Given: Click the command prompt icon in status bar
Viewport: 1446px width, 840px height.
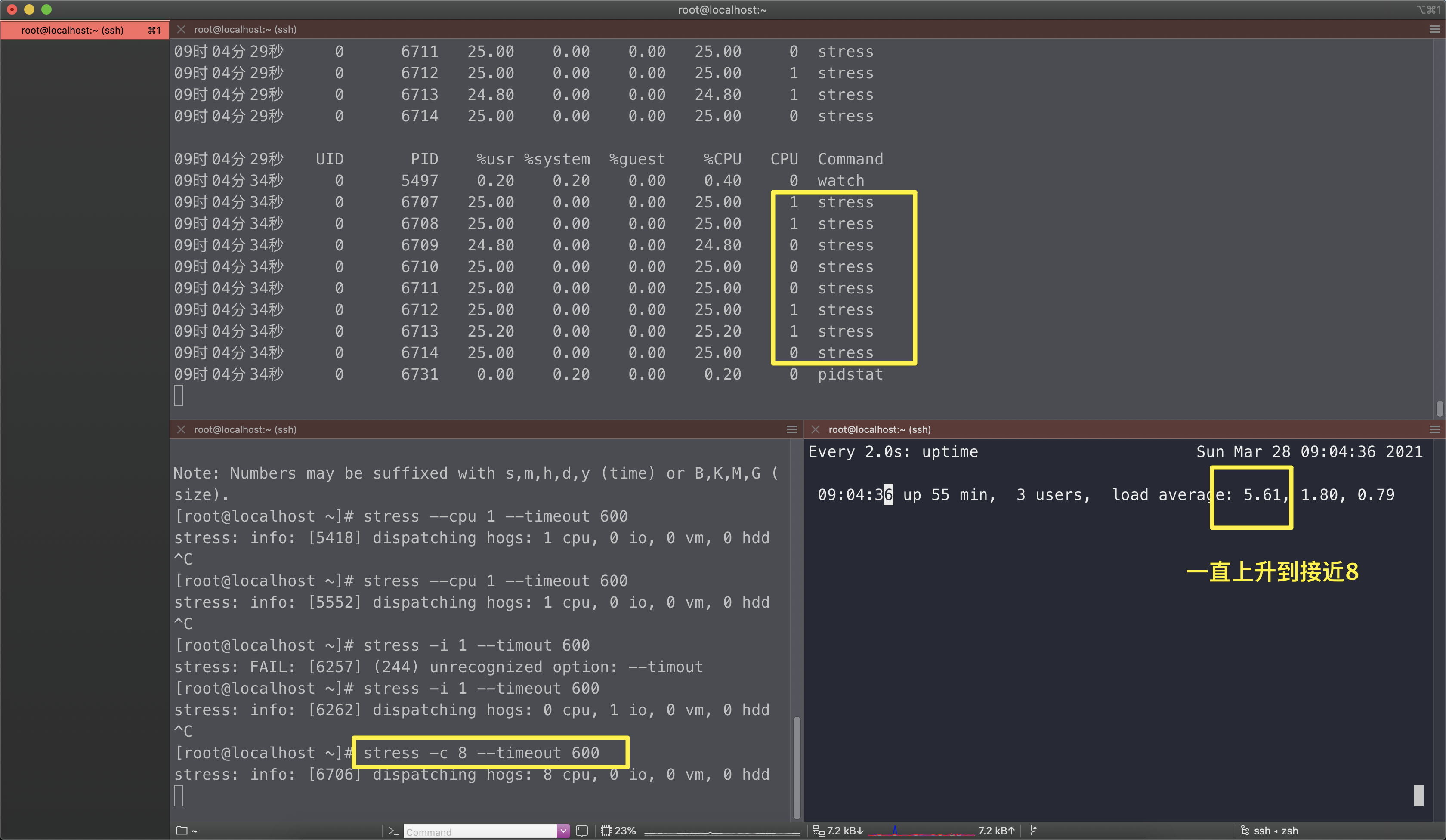Looking at the screenshot, I should pos(393,830).
